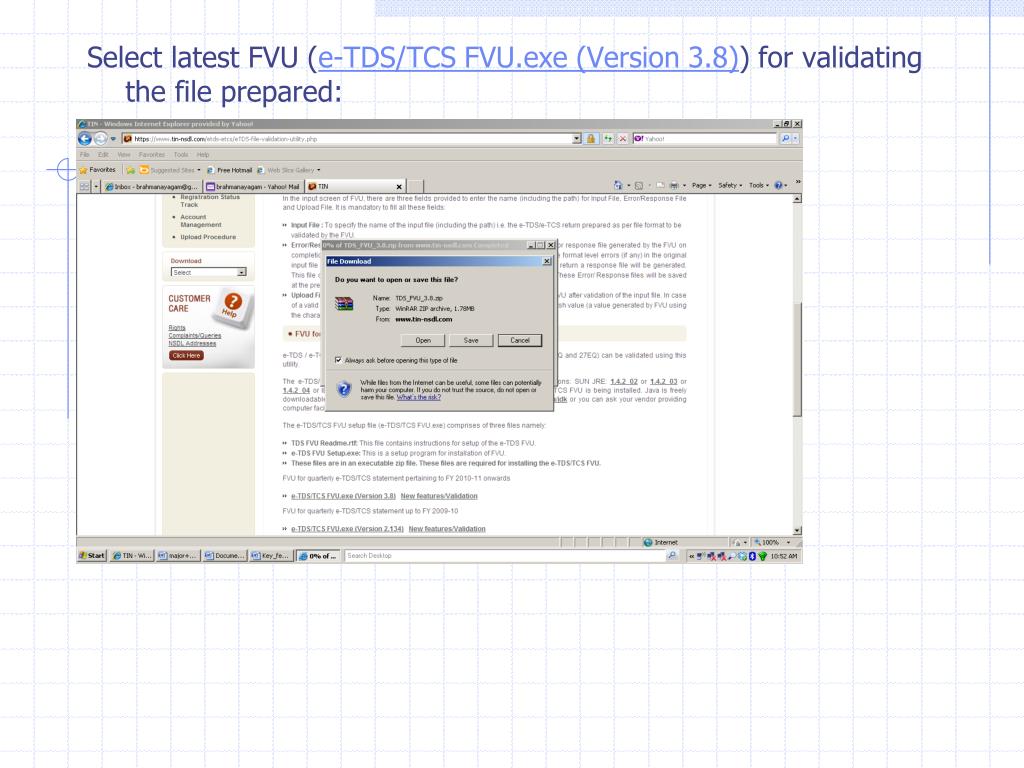
Task: Click the Bluetooth icon in system tray
Action: (752, 556)
